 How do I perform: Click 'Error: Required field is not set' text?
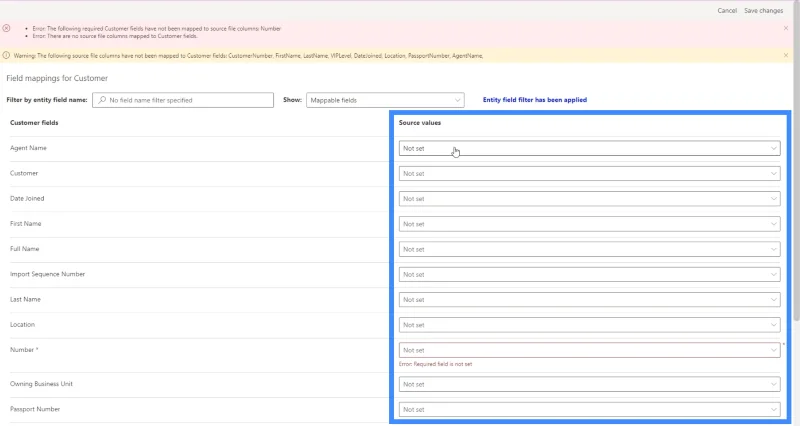pos(435,364)
